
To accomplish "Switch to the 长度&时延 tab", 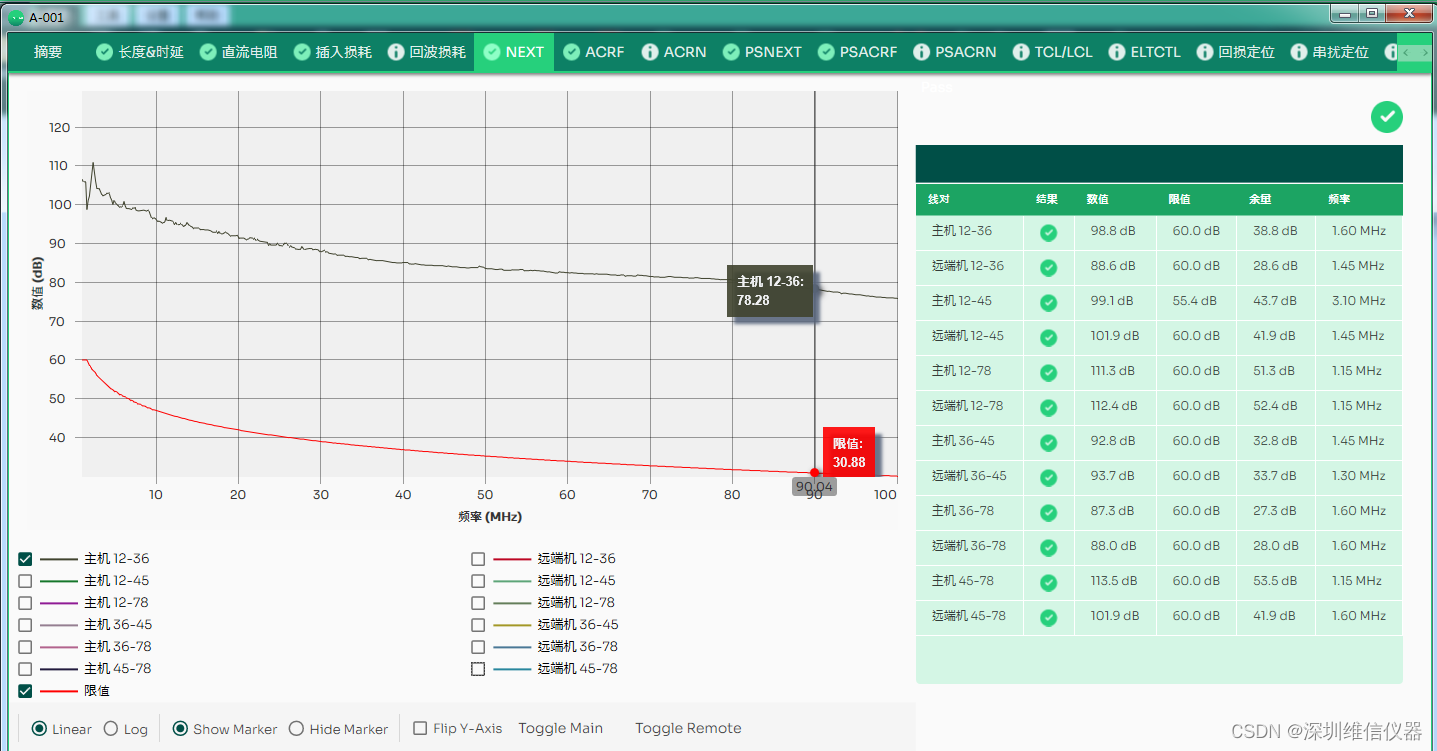I will click(x=139, y=52).
